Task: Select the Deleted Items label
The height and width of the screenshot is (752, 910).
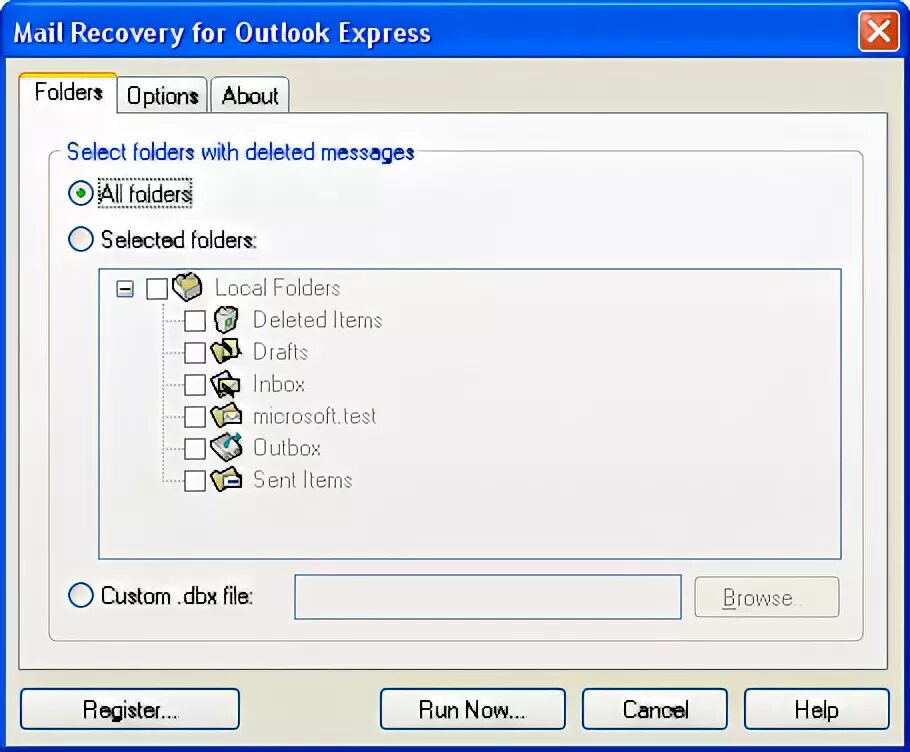Action: (317, 320)
